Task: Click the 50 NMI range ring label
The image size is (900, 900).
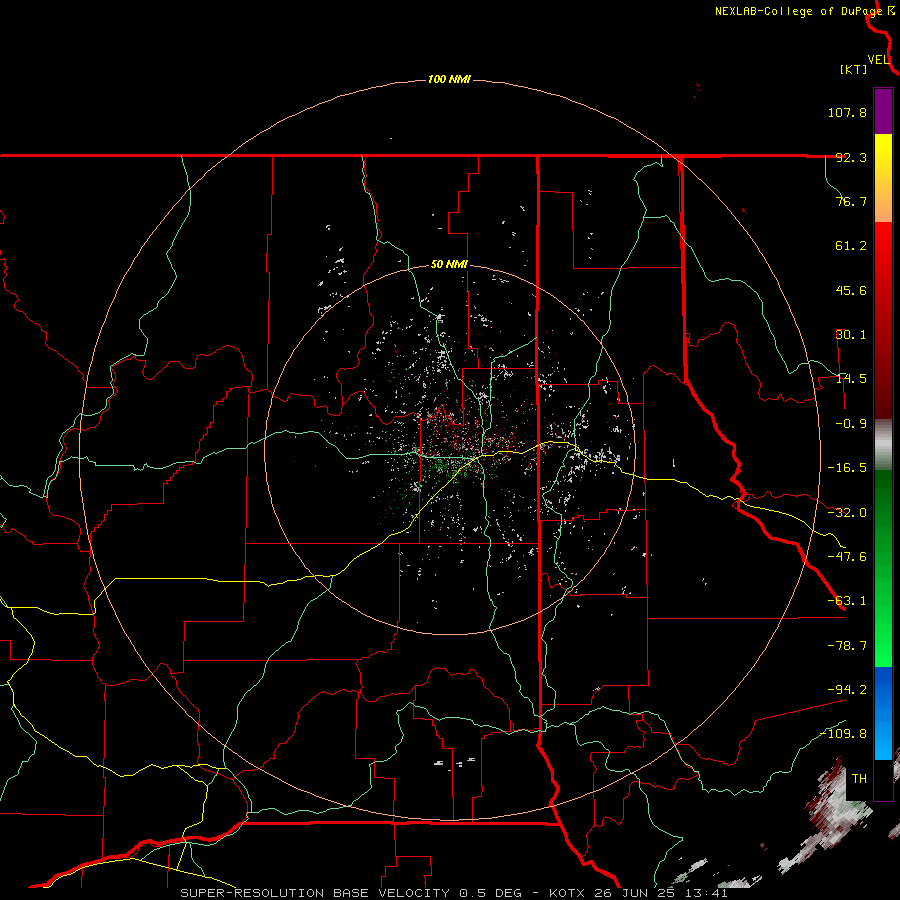Action: (449, 265)
